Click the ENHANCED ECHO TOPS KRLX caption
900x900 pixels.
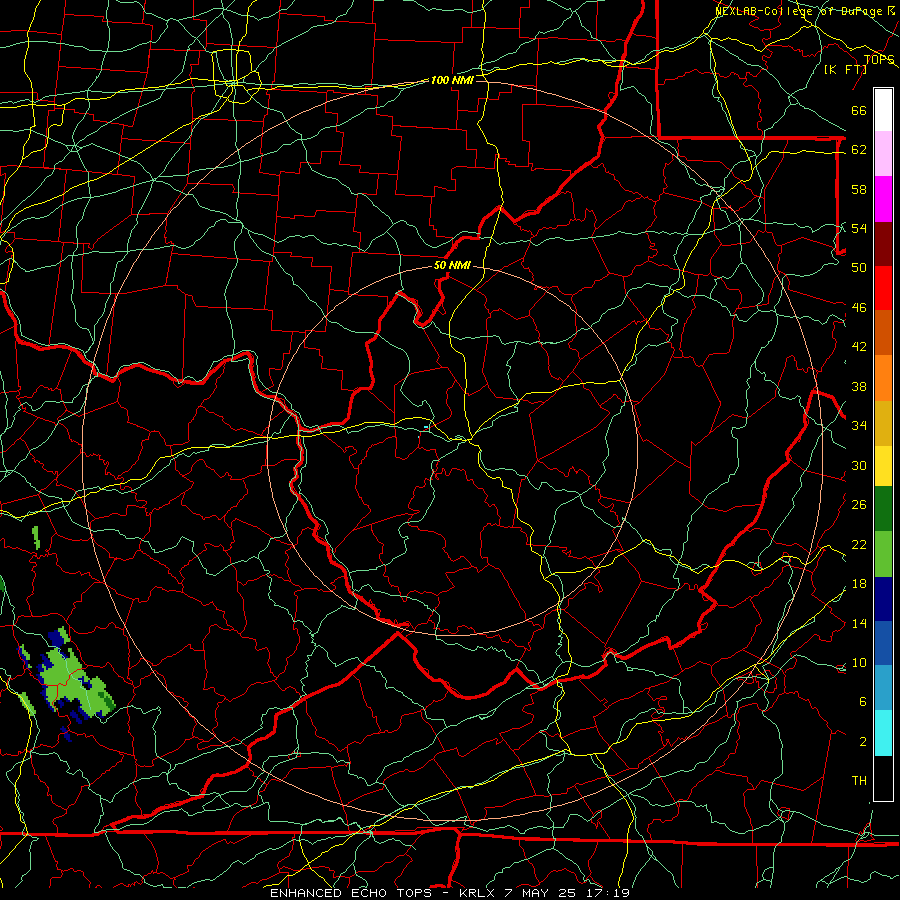[x=450, y=893]
